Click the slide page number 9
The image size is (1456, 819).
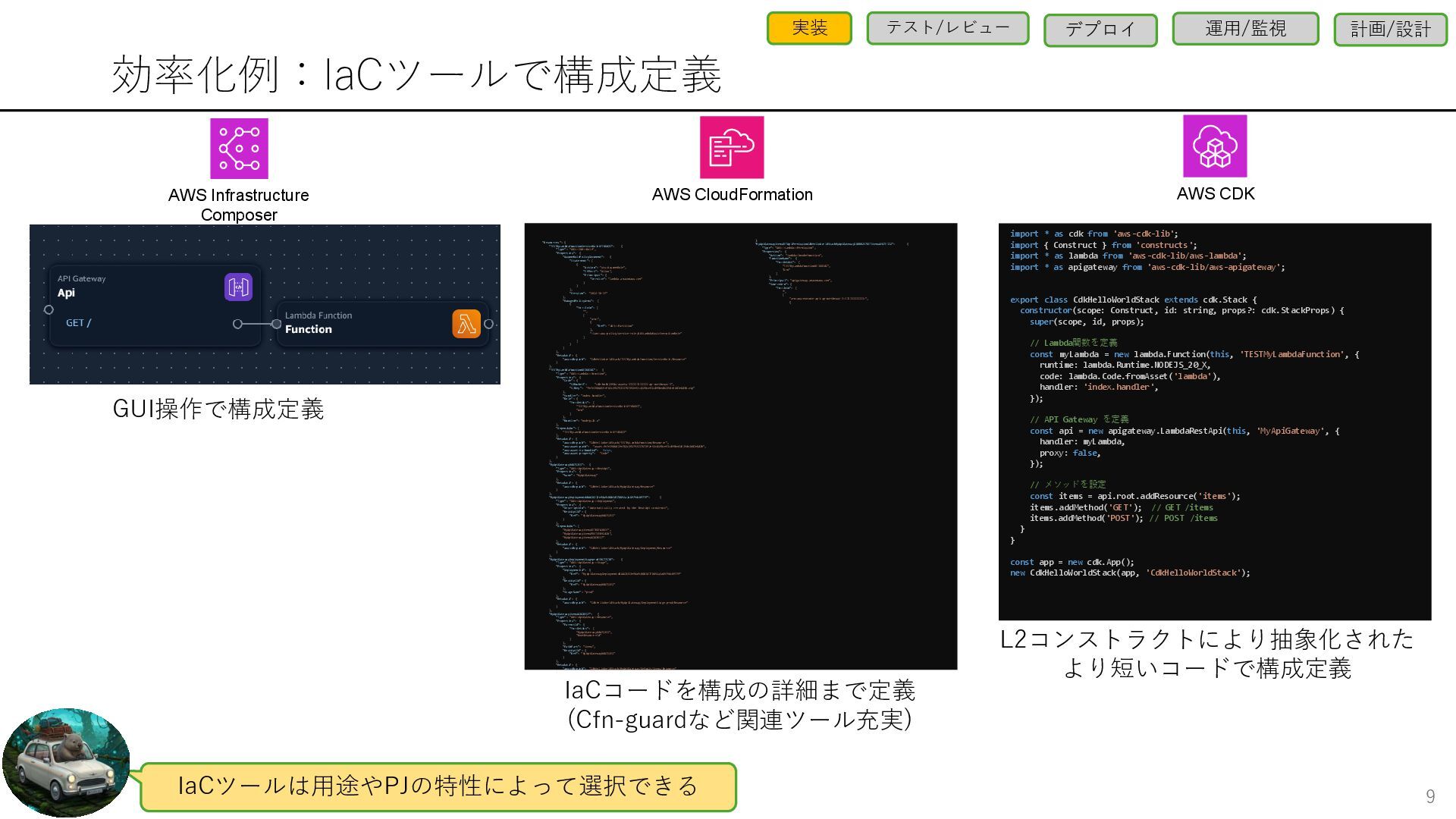[x=1430, y=796]
